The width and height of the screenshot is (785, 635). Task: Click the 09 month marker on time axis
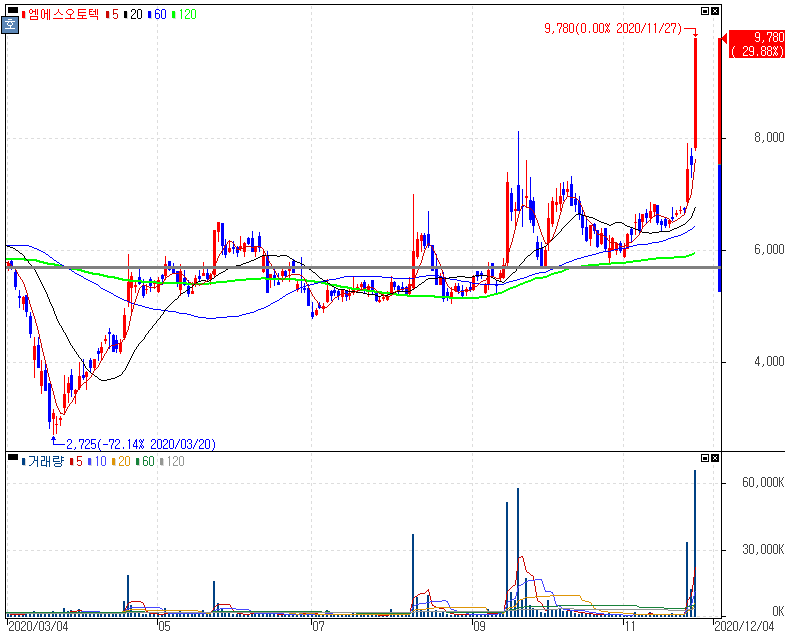tap(479, 626)
